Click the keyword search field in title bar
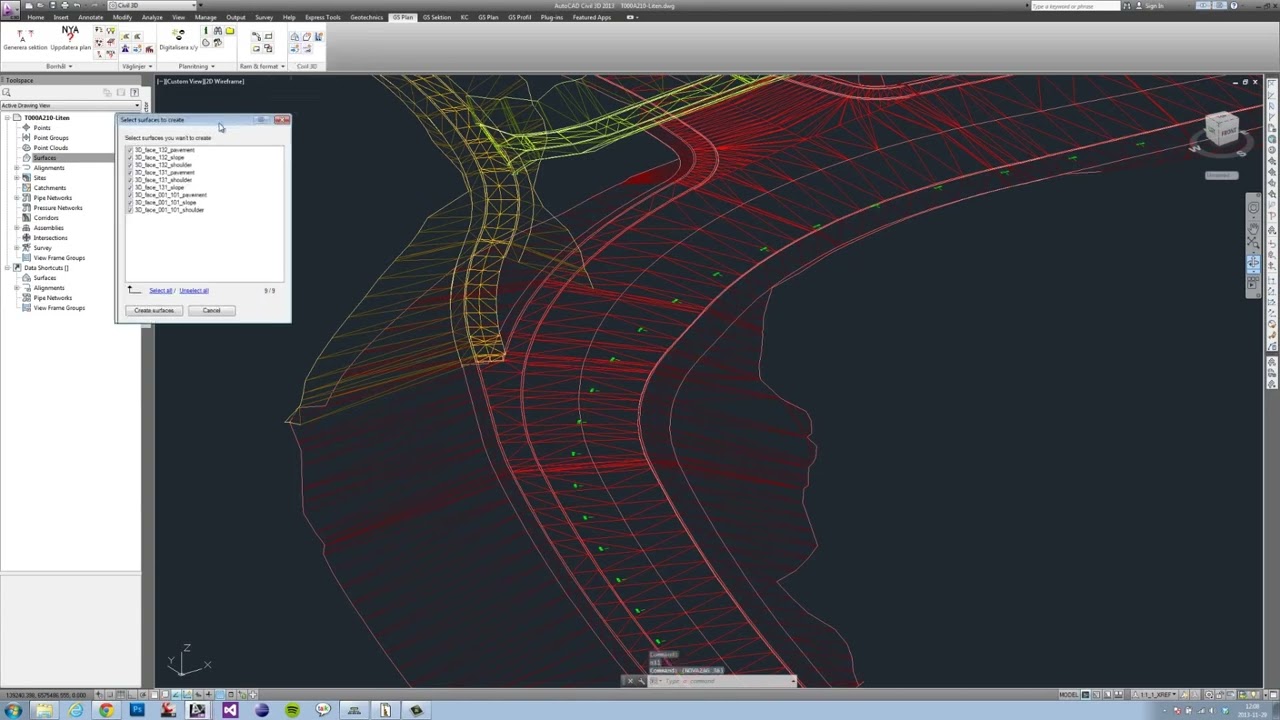The height and width of the screenshot is (720, 1280). pos(1075,6)
